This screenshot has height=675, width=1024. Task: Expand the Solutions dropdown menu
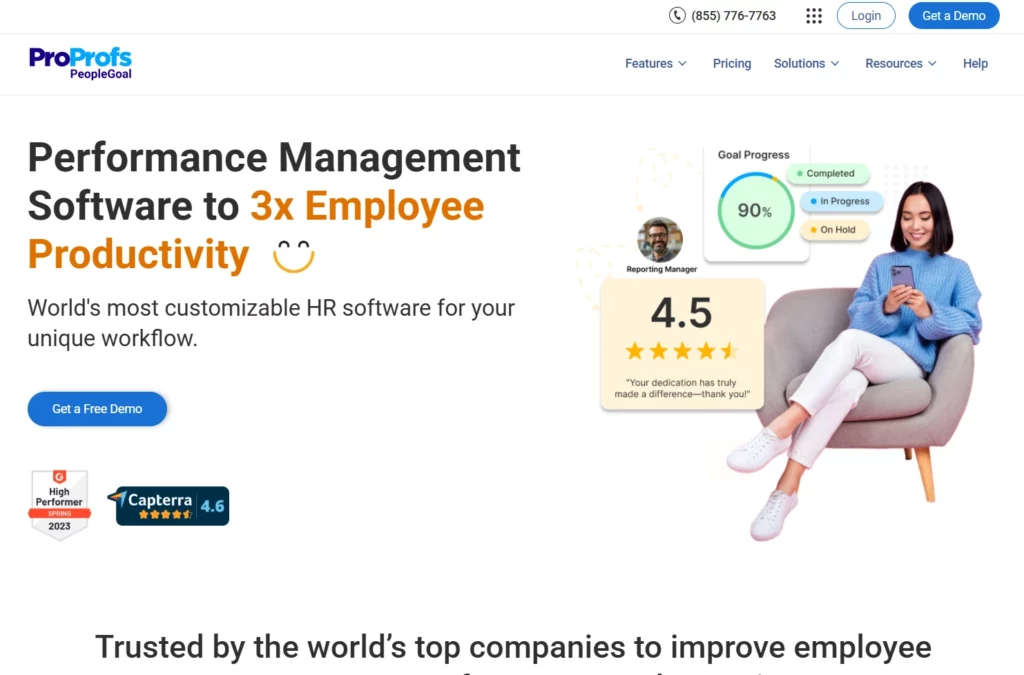(x=806, y=63)
